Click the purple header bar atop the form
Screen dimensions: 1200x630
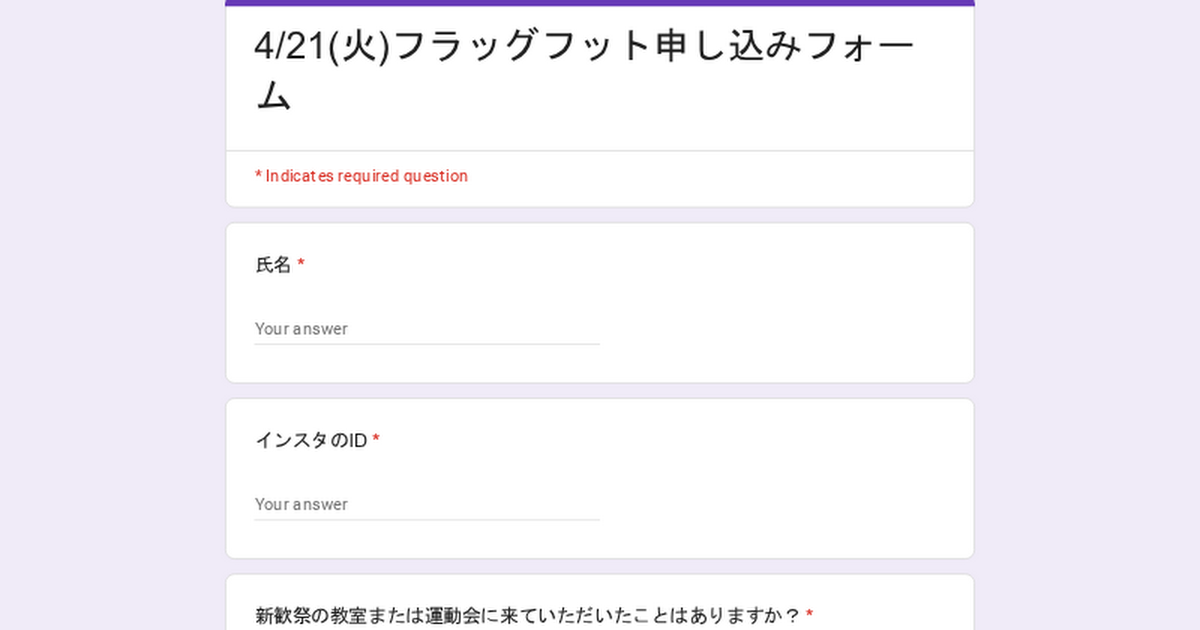600,3
